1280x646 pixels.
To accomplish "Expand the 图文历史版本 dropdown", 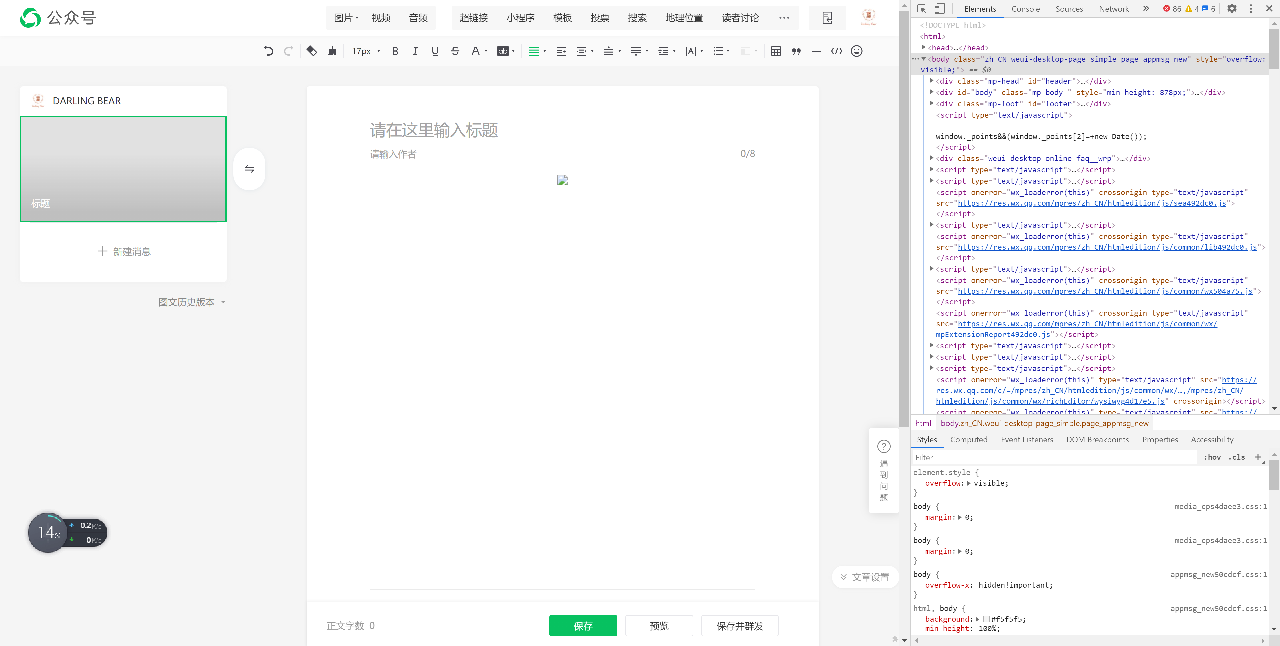I will click(192, 301).
